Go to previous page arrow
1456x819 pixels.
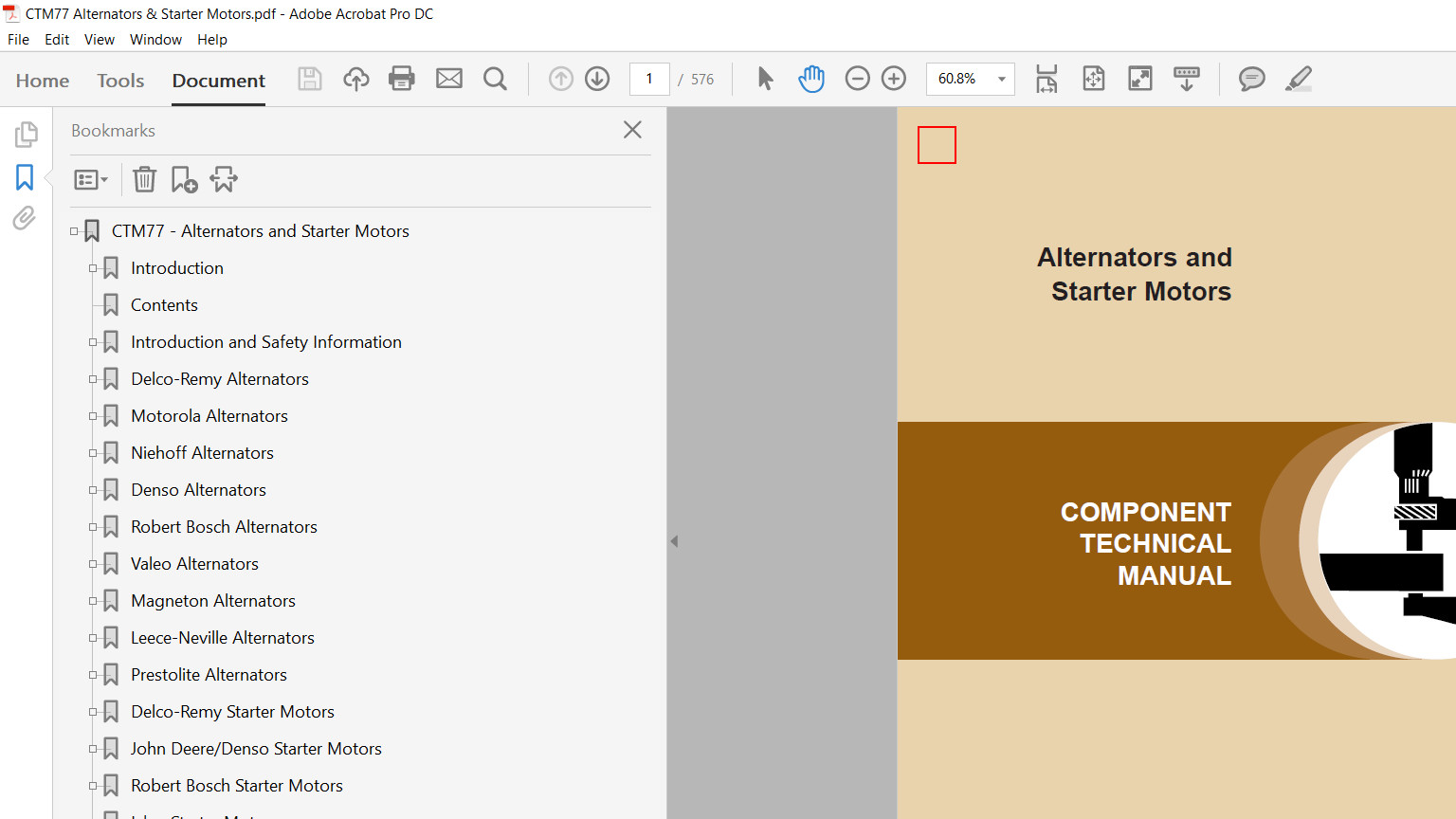[x=561, y=79]
